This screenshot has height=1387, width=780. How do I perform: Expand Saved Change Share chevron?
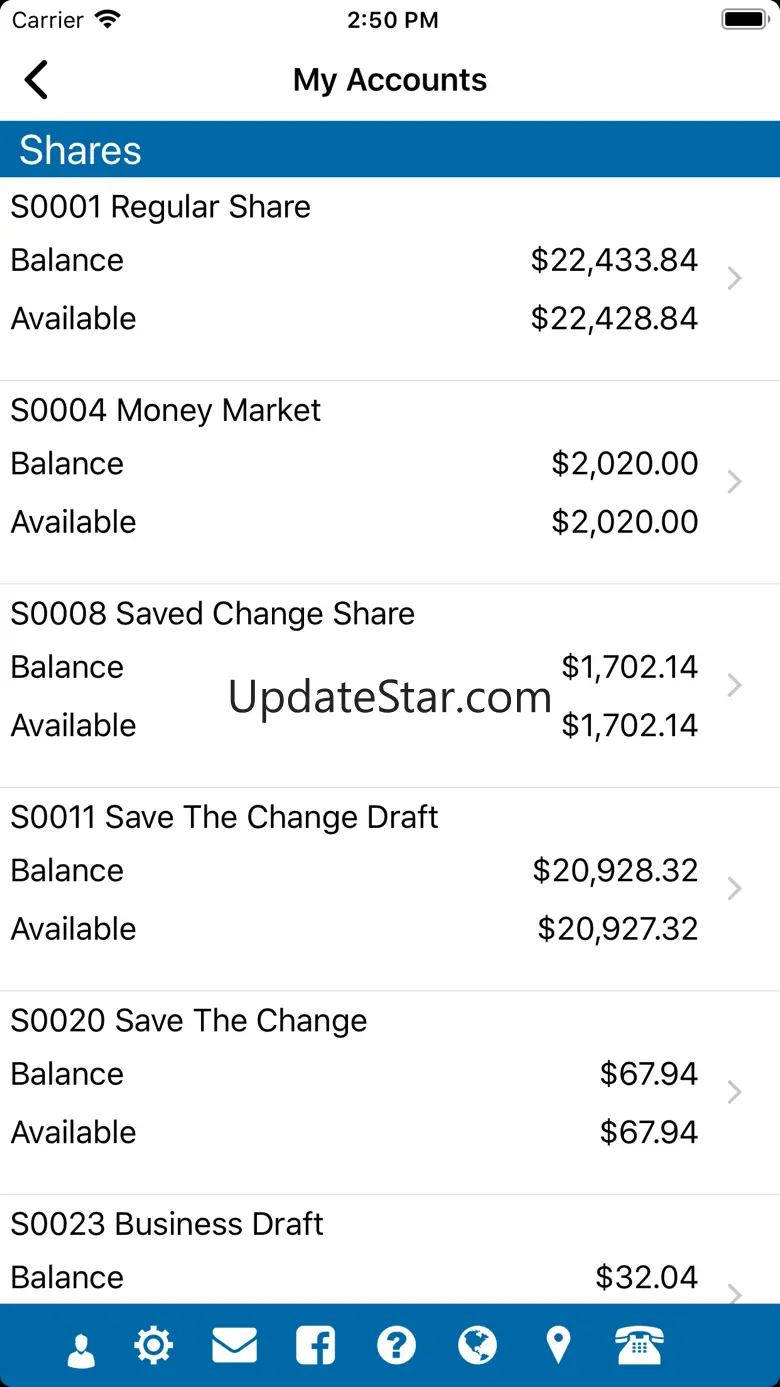tap(734, 686)
